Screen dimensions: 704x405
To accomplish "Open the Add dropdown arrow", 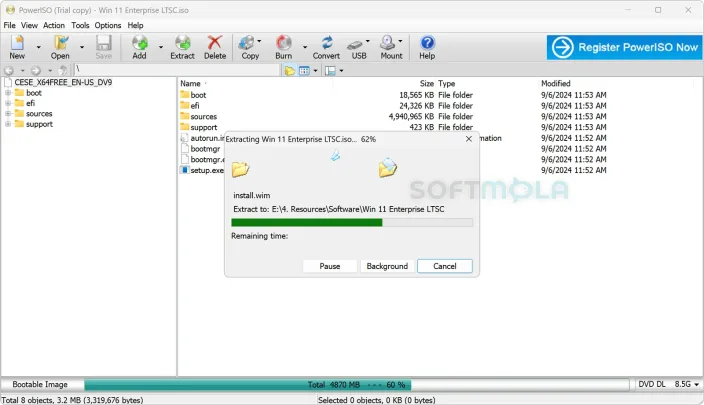I will point(161,47).
